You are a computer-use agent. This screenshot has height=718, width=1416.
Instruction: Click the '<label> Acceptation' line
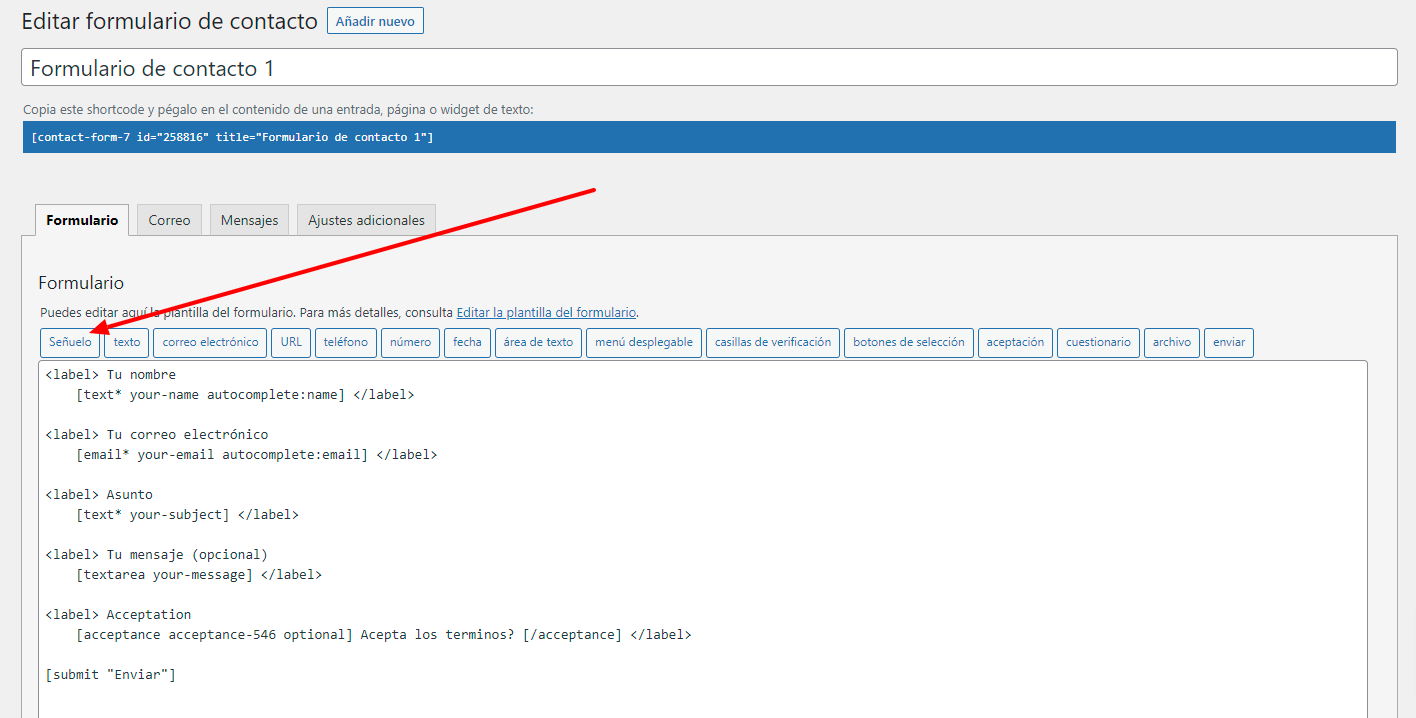pos(118,615)
